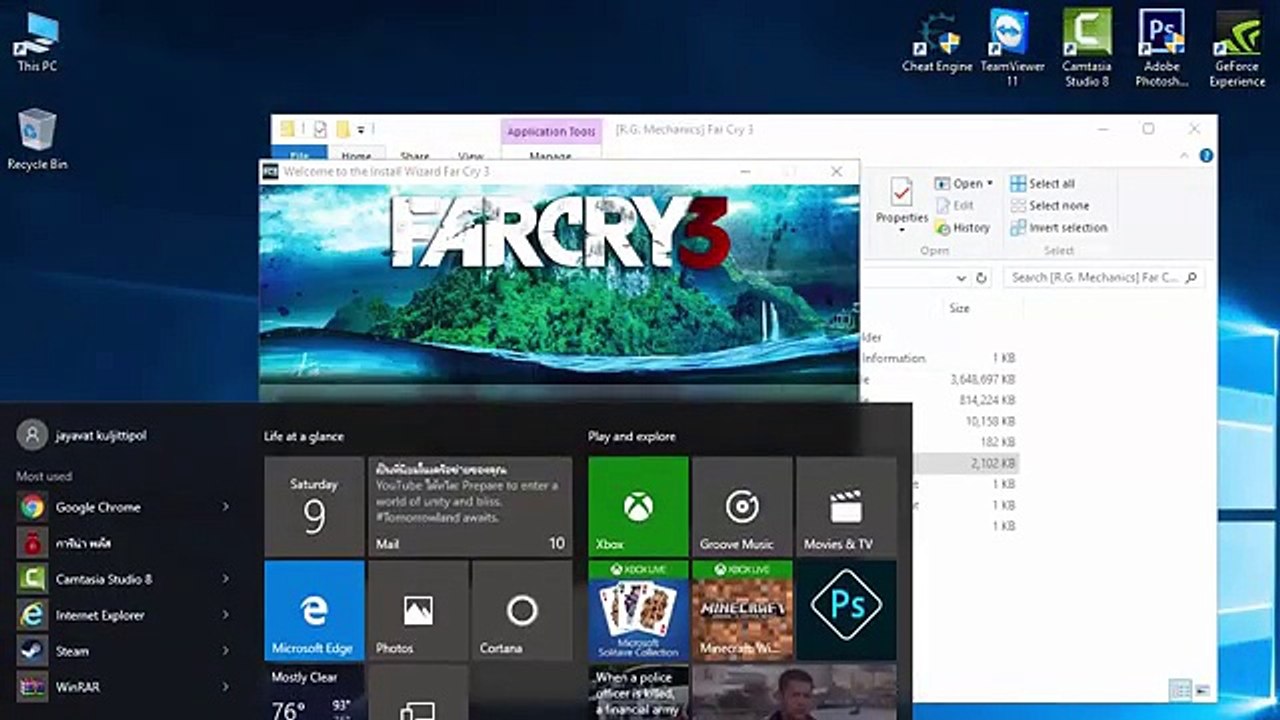Open the address bar history dropdown
This screenshot has width=1280, height=720.
coord(961,278)
